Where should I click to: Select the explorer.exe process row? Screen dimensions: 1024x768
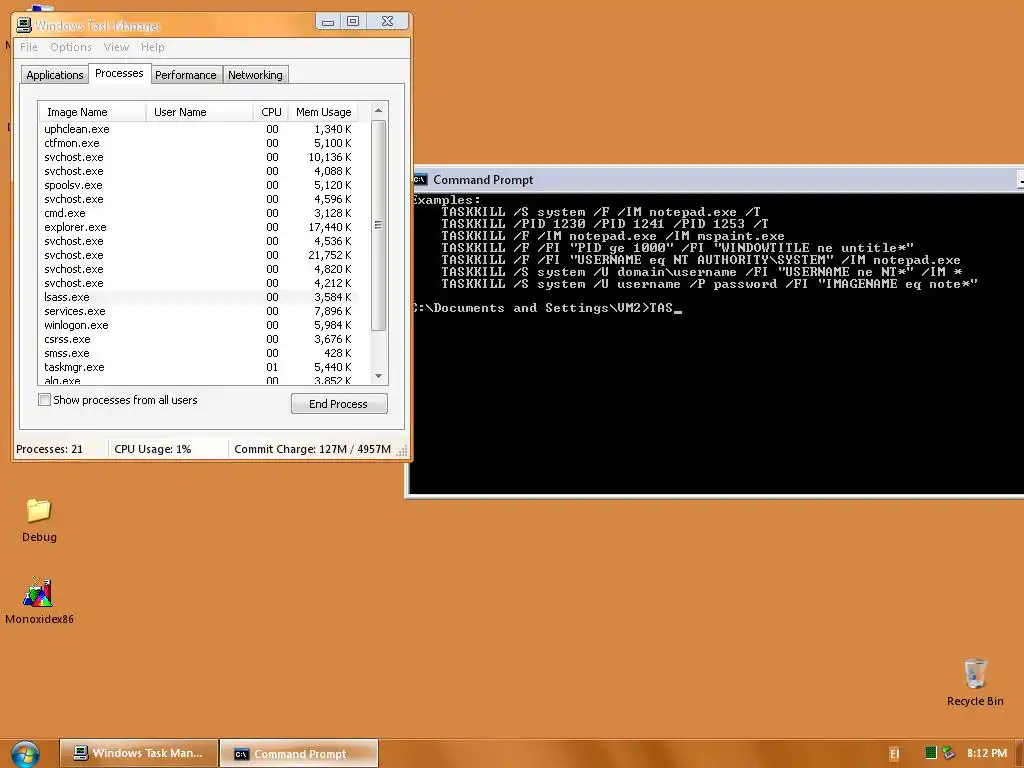[x=199, y=227]
